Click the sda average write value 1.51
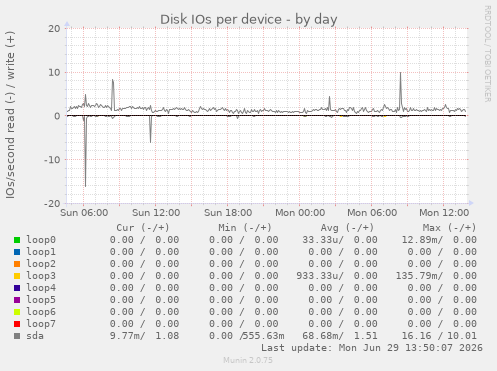 point(366,336)
